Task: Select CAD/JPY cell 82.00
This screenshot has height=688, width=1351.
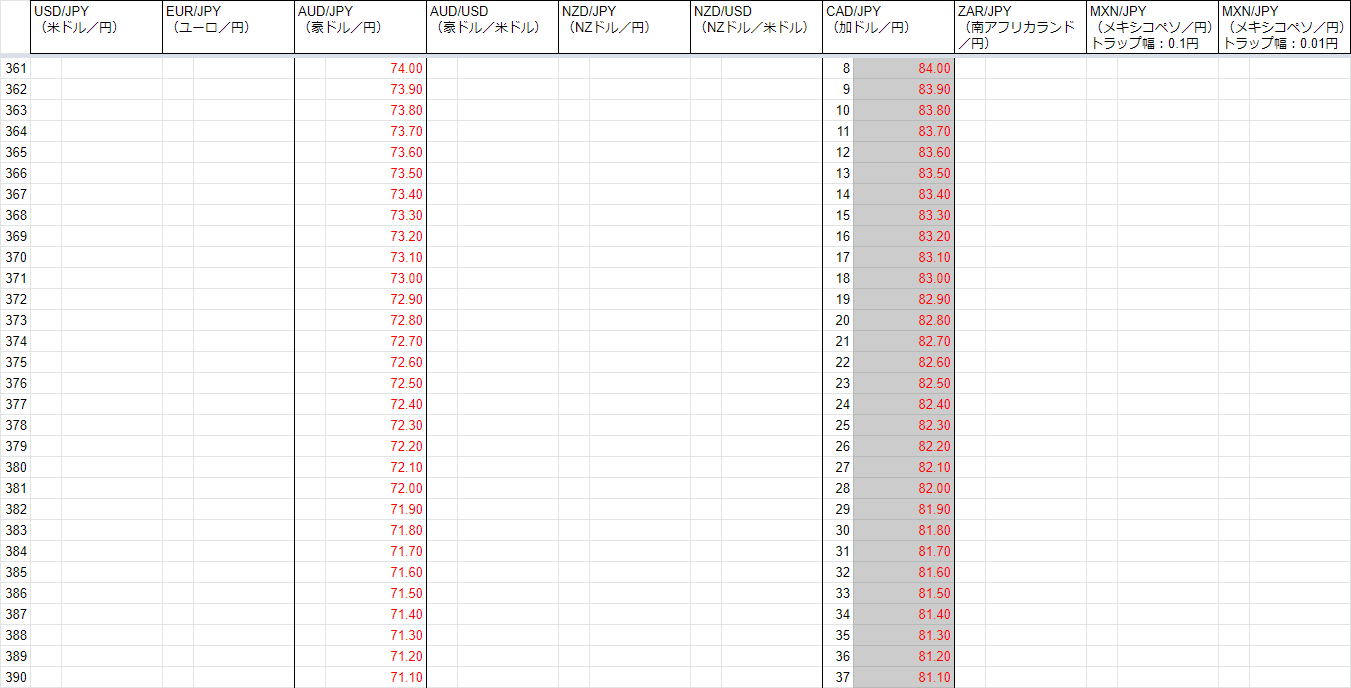Action: tap(904, 488)
